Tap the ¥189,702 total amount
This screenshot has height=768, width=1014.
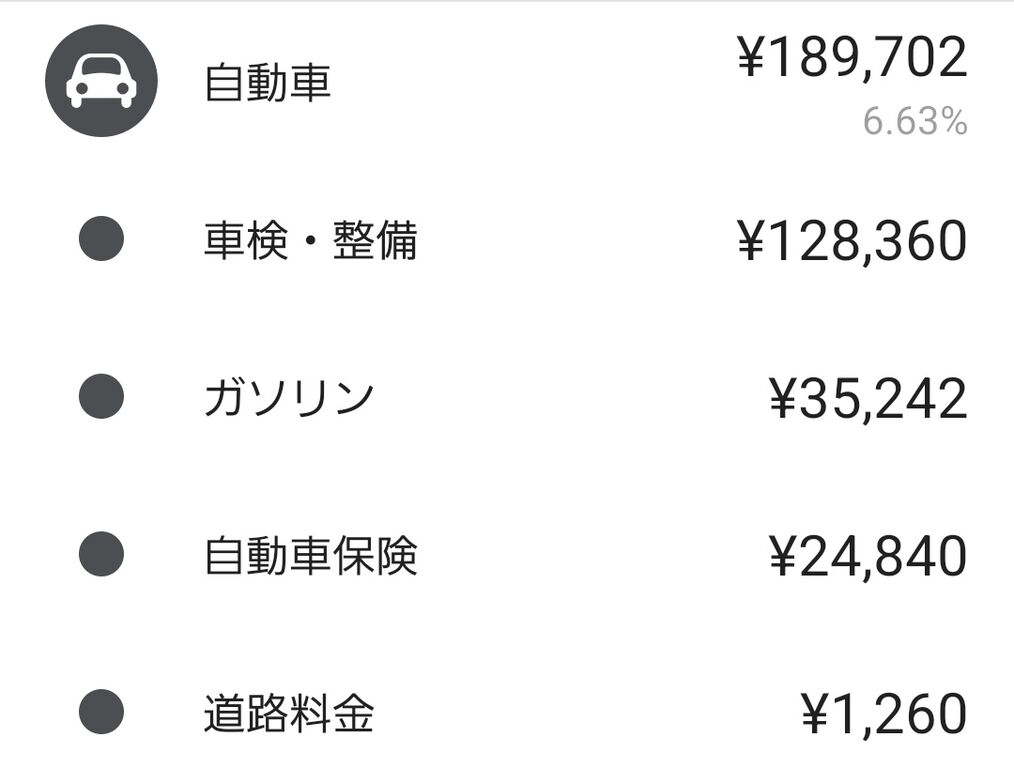[x=852, y=58]
